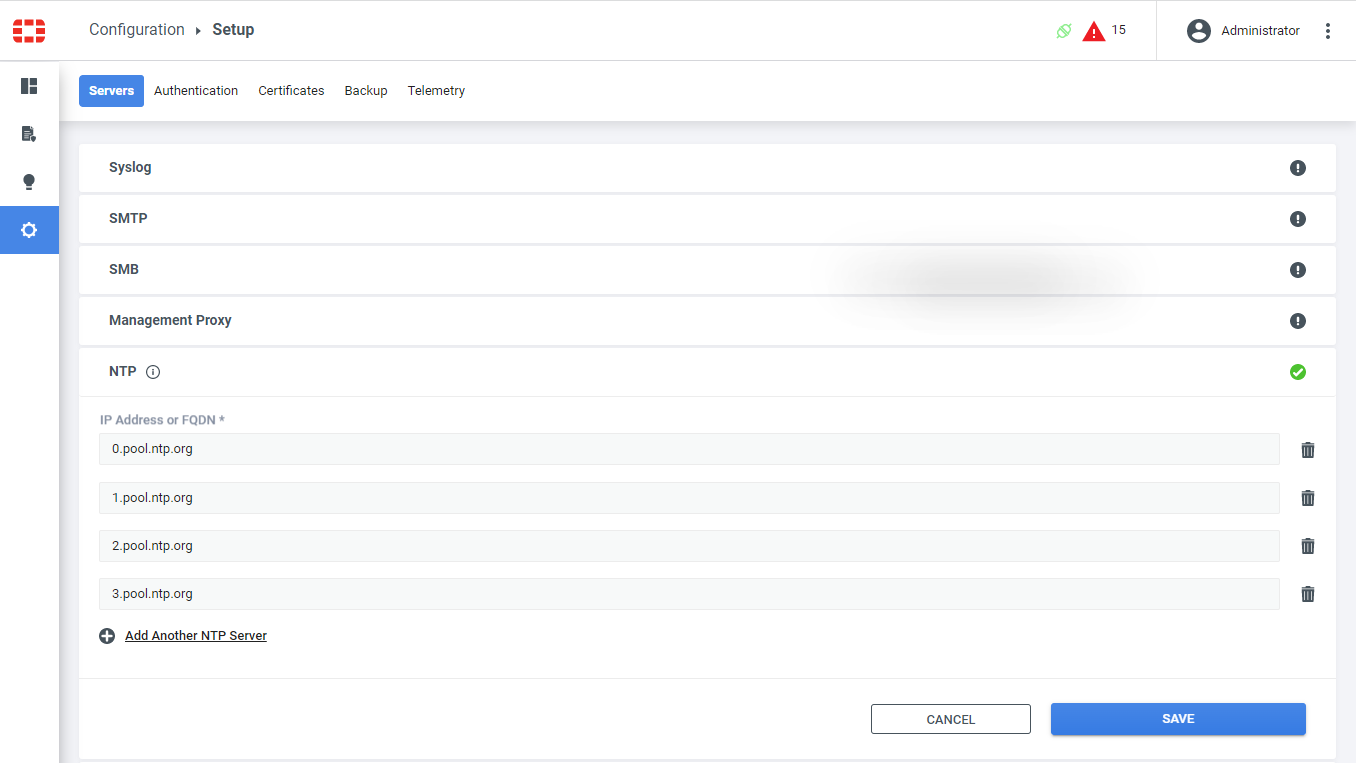
Task: Switch to the Authentication tab
Action: 196,90
